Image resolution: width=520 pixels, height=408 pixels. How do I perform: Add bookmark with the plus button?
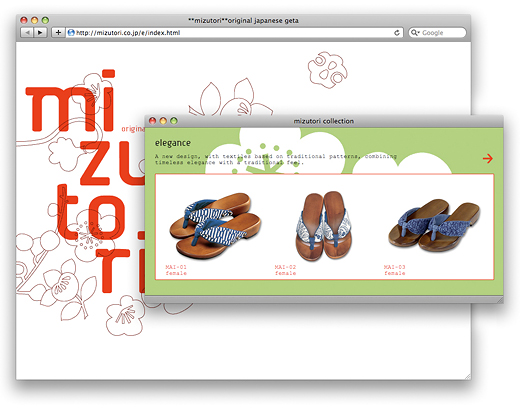[58, 33]
